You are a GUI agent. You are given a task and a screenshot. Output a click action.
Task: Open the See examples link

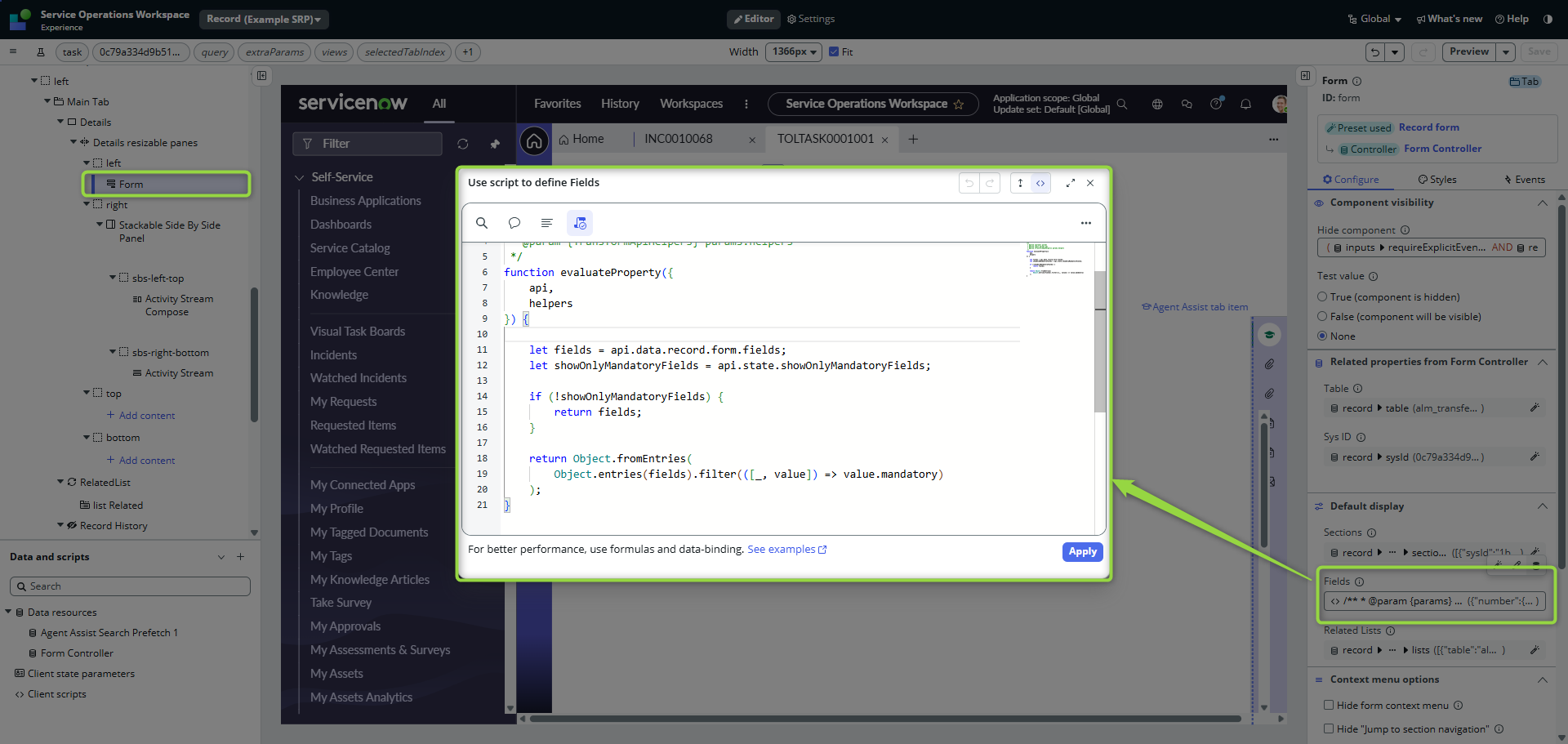(786, 550)
